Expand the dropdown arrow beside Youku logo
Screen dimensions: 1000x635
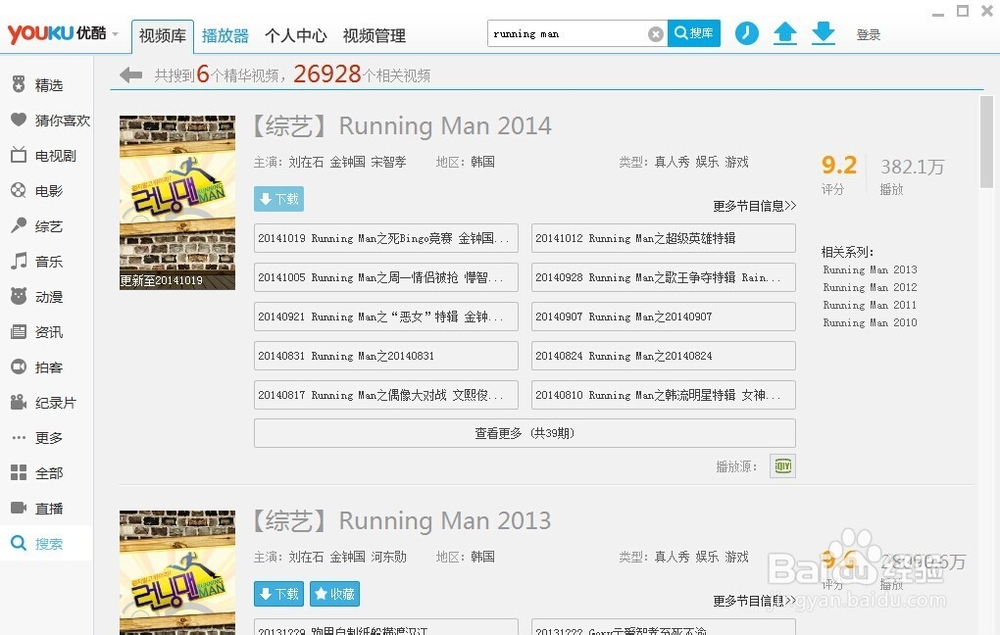tap(115, 34)
